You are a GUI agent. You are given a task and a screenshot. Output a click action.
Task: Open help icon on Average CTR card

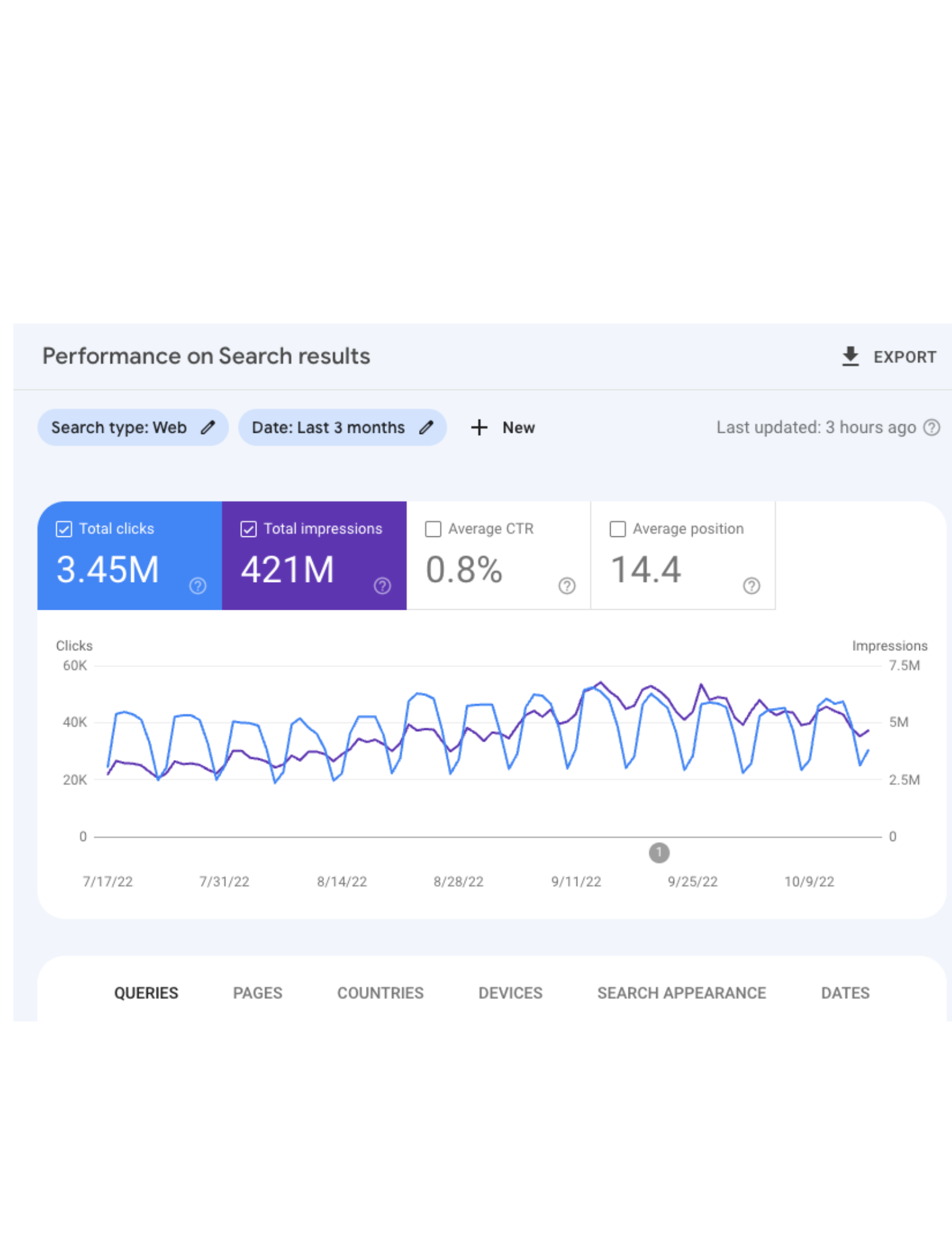point(567,586)
